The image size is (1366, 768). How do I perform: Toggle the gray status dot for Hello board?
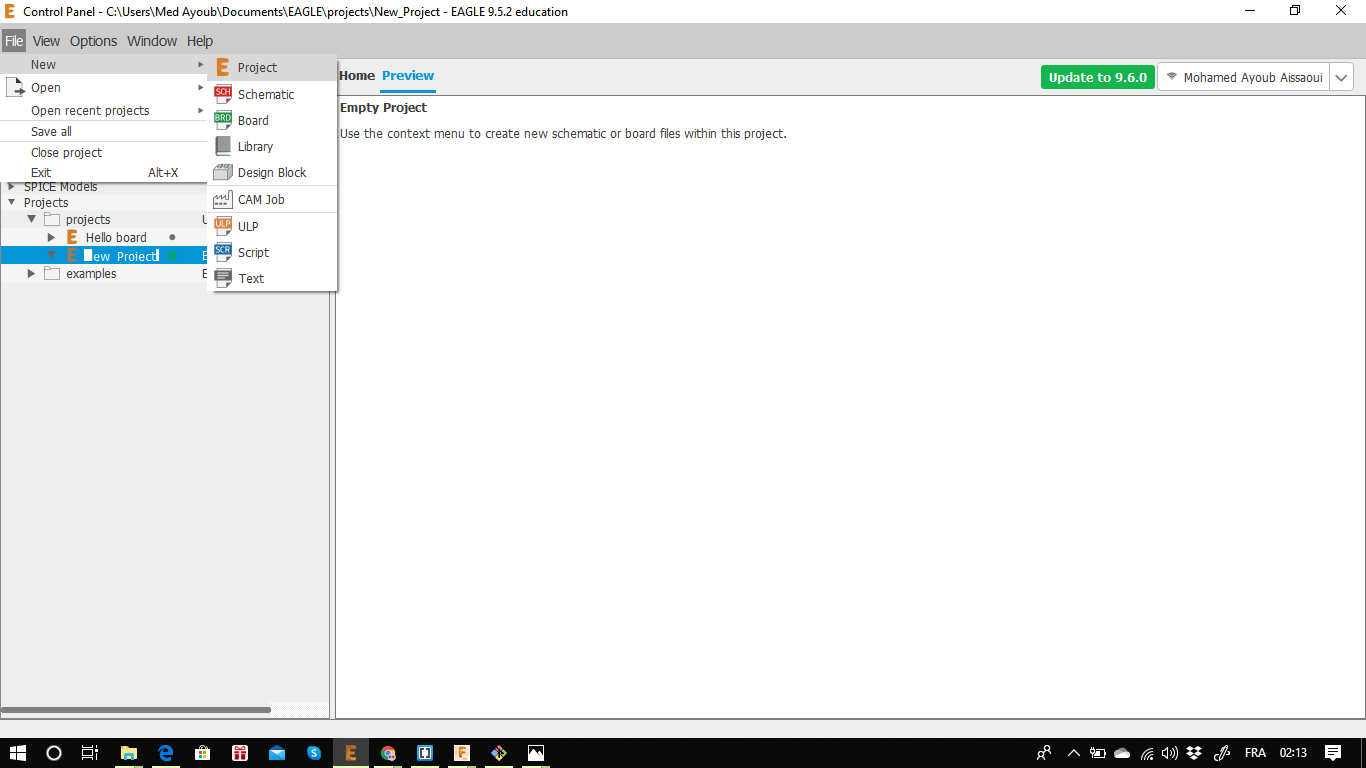pyautogui.click(x=172, y=237)
